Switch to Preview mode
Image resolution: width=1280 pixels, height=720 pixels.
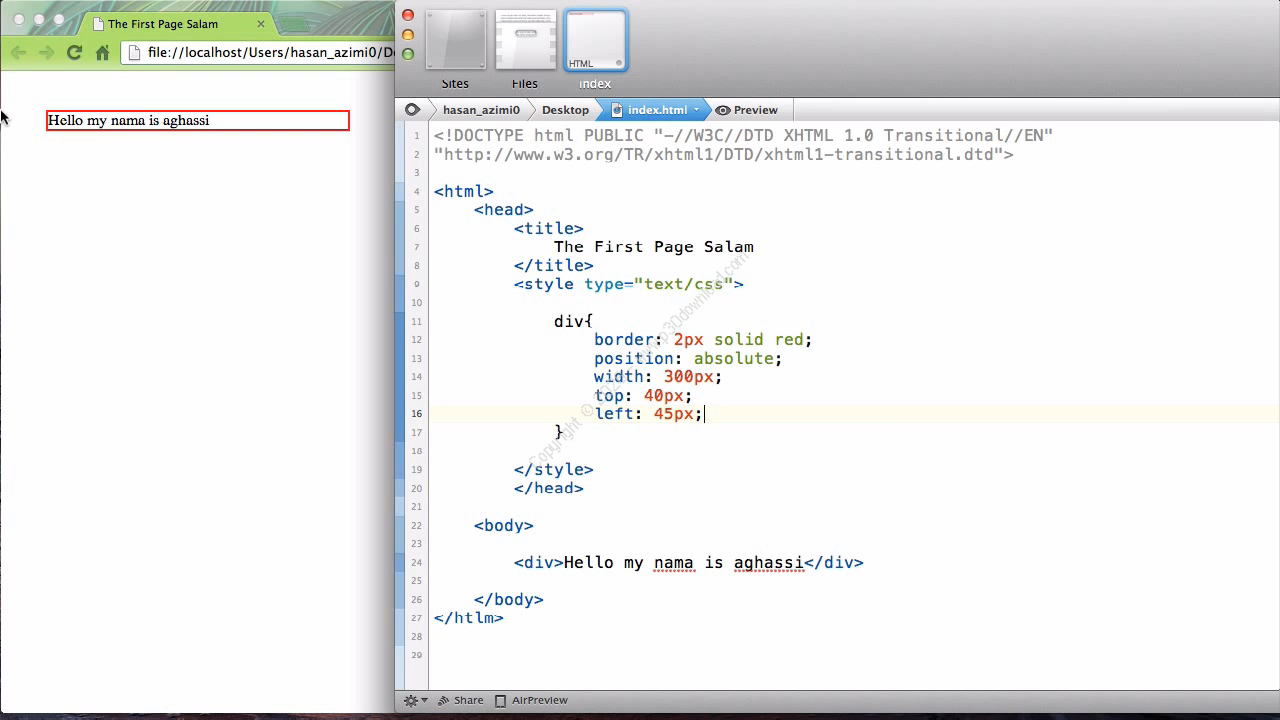coord(747,110)
